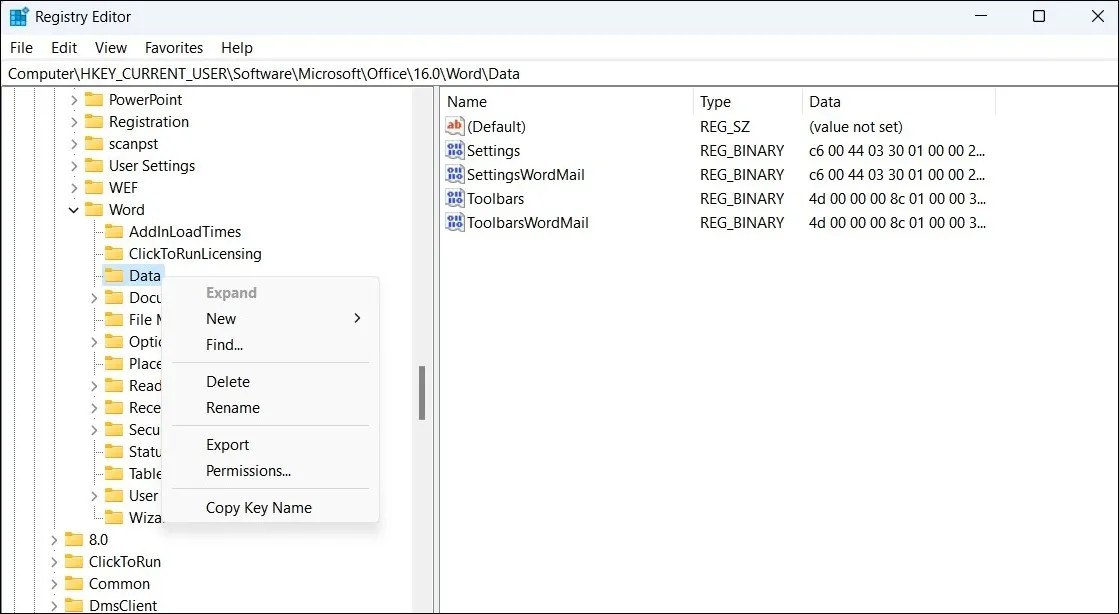The image size is (1119, 614).
Task: Maximize the Registry Editor window
Action: tap(1039, 16)
